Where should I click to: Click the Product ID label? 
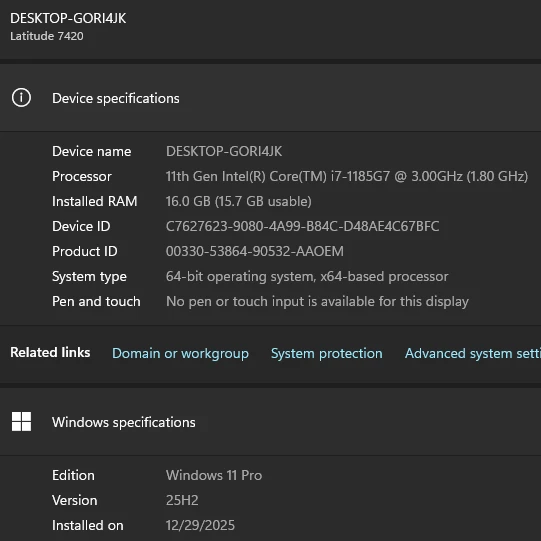85,251
